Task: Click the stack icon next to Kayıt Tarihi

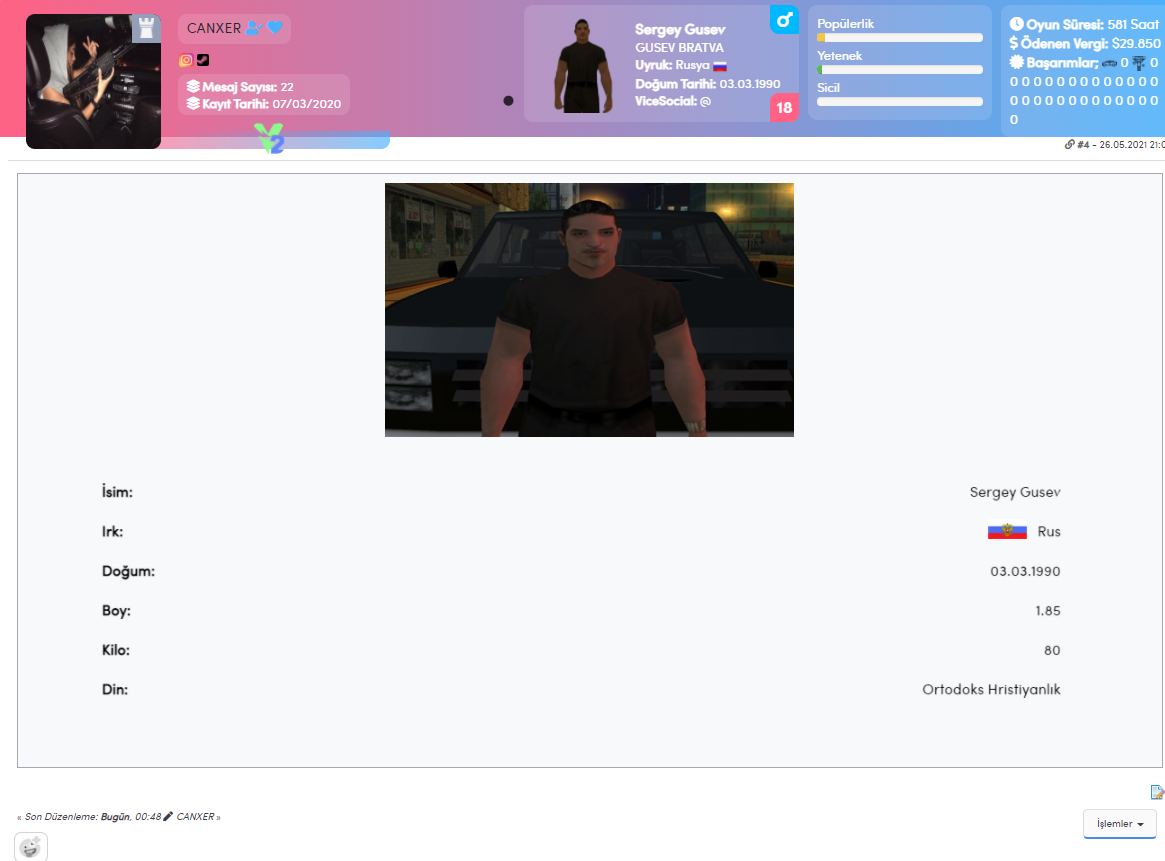Action: (x=193, y=103)
